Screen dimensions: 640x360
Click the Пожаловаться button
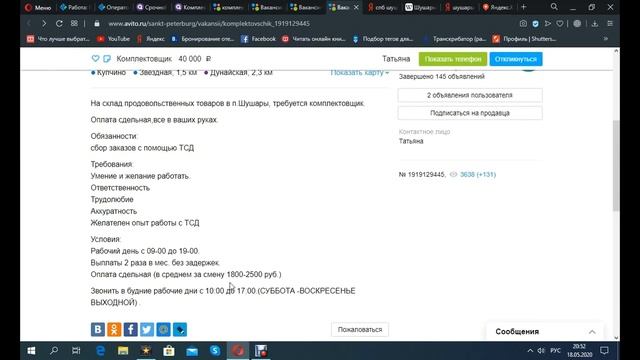coord(360,329)
